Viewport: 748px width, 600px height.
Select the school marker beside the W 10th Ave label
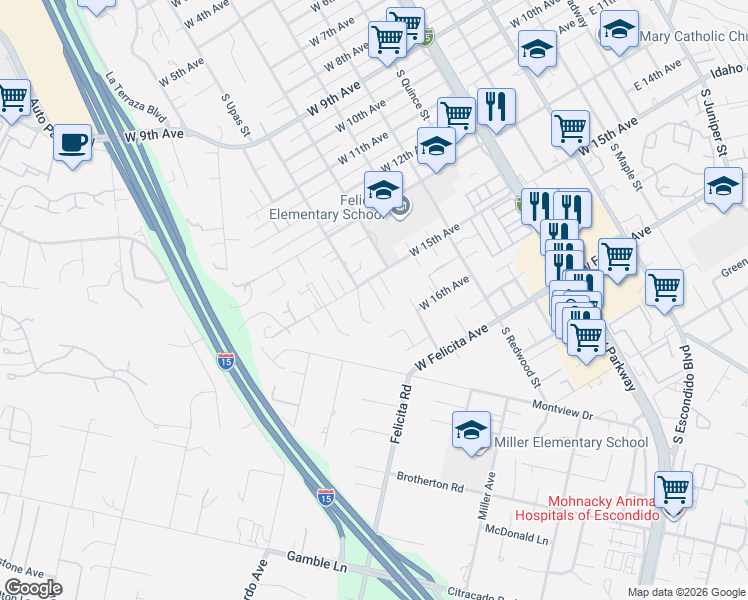(x=537, y=50)
